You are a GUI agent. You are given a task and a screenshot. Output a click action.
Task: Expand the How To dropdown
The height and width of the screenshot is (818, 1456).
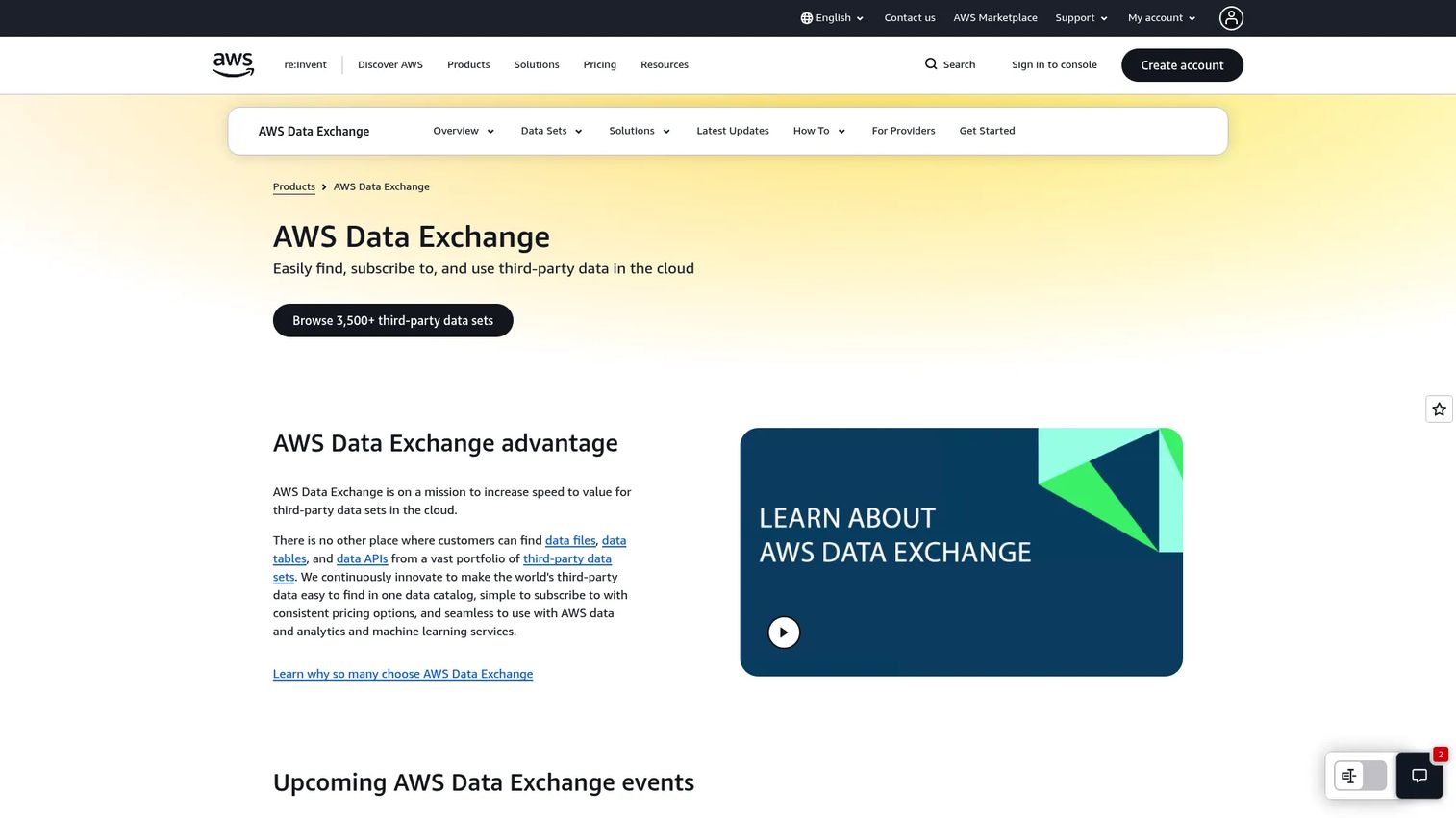tap(819, 131)
